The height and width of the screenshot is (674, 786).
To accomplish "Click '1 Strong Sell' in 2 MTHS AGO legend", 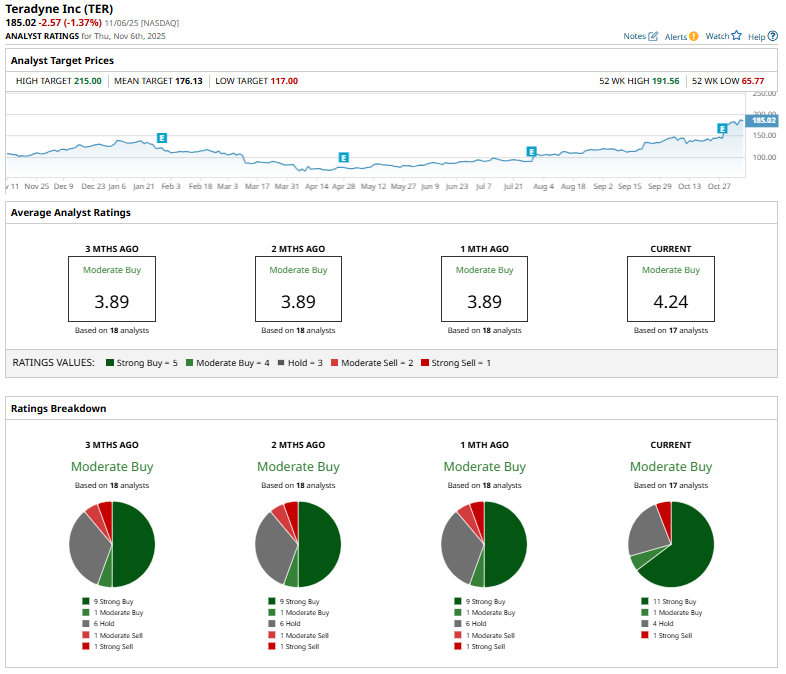I will tap(299, 646).
